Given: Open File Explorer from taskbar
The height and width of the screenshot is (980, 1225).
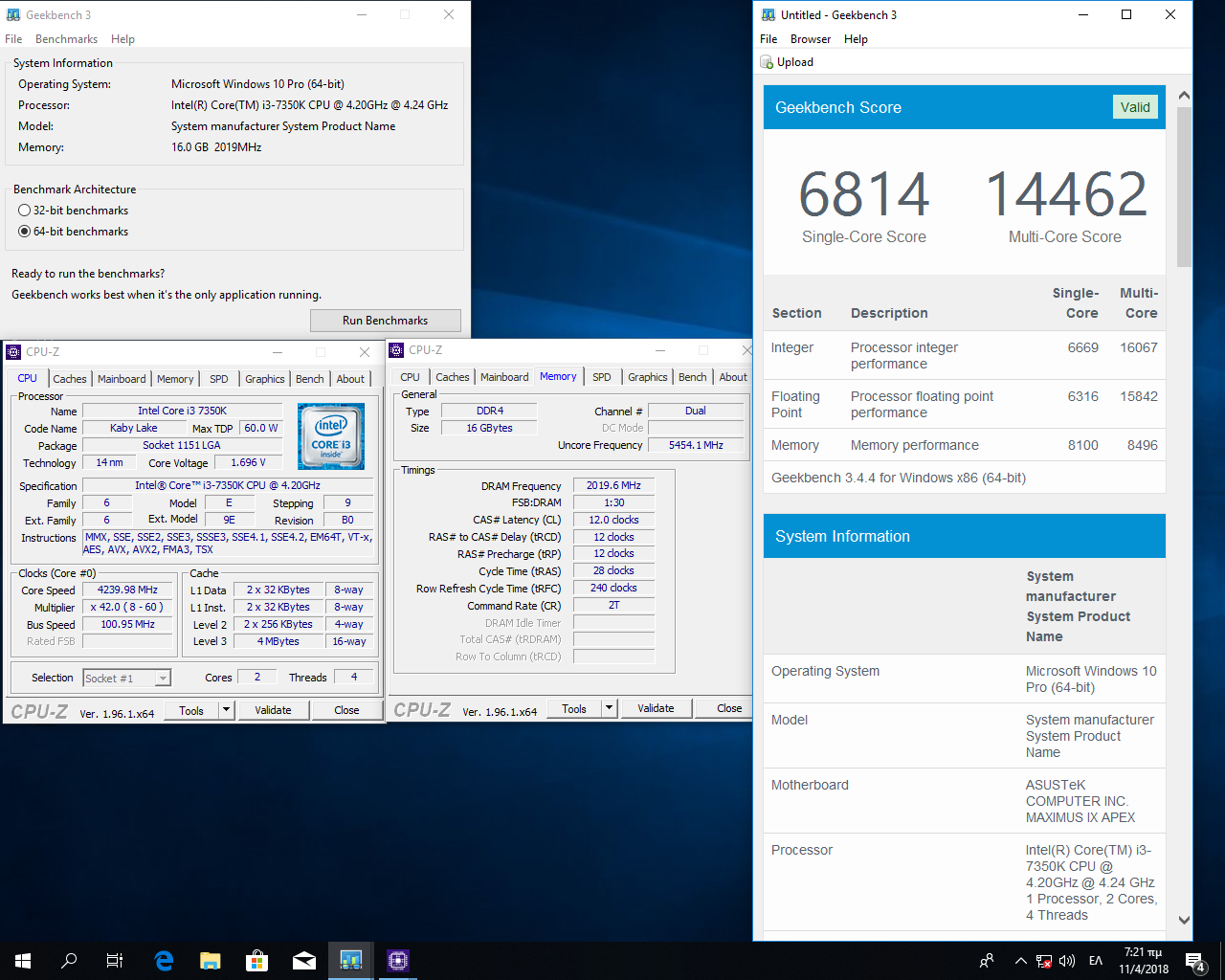Looking at the screenshot, I should point(211,960).
